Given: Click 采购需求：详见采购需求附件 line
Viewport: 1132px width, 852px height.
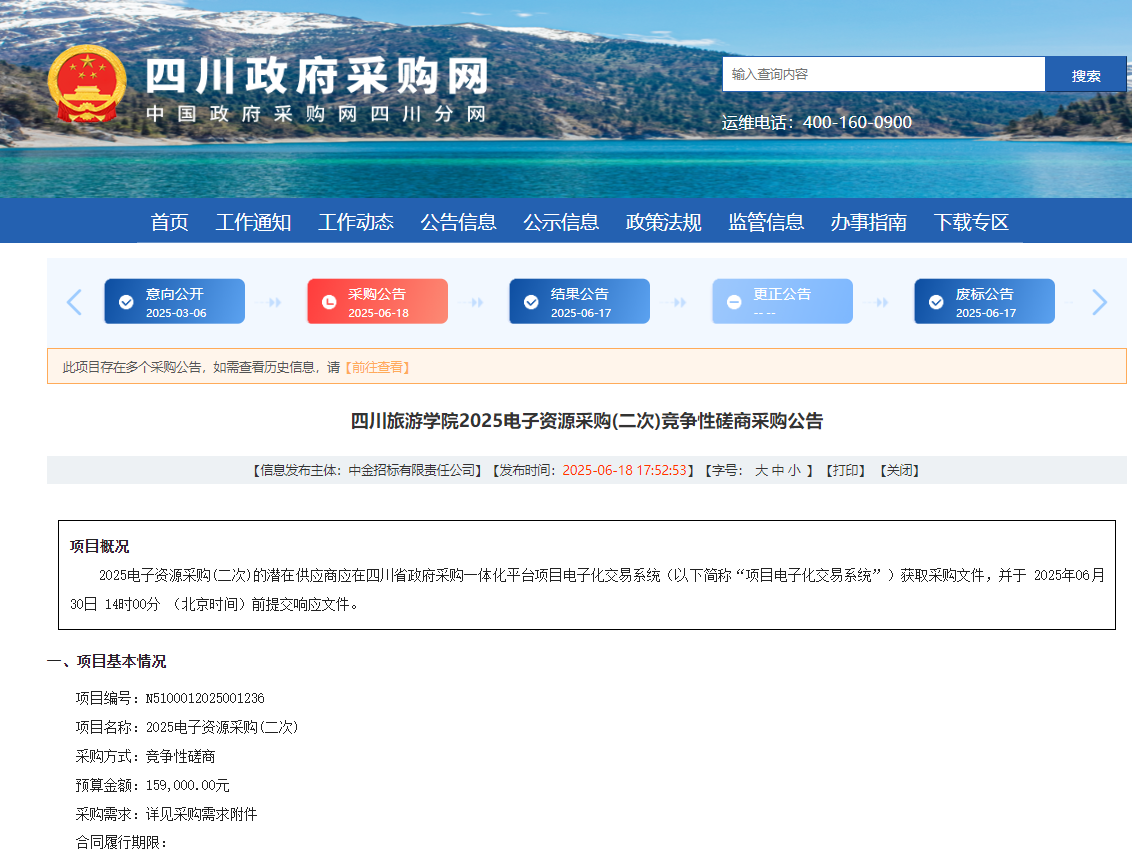Looking at the screenshot, I should (x=166, y=814).
